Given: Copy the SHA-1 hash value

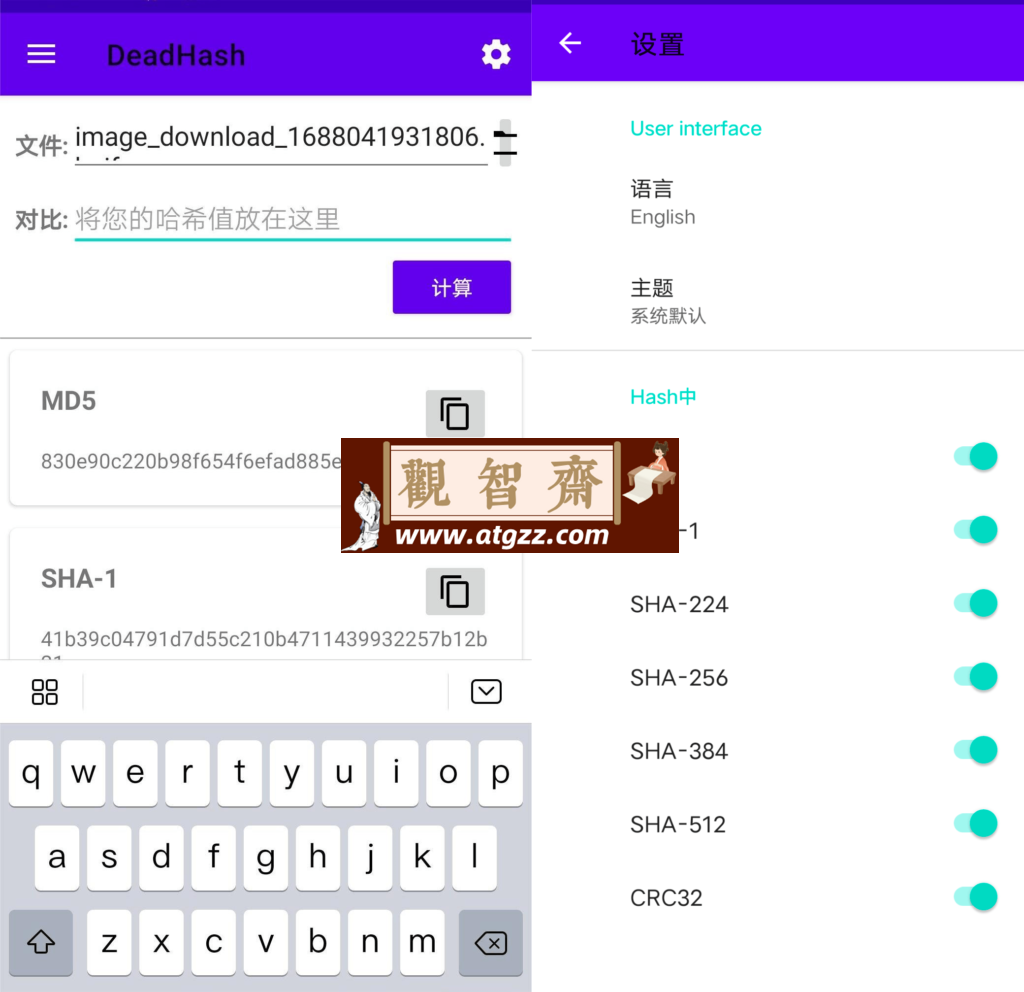Looking at the screenshot, I should (455, 592).
